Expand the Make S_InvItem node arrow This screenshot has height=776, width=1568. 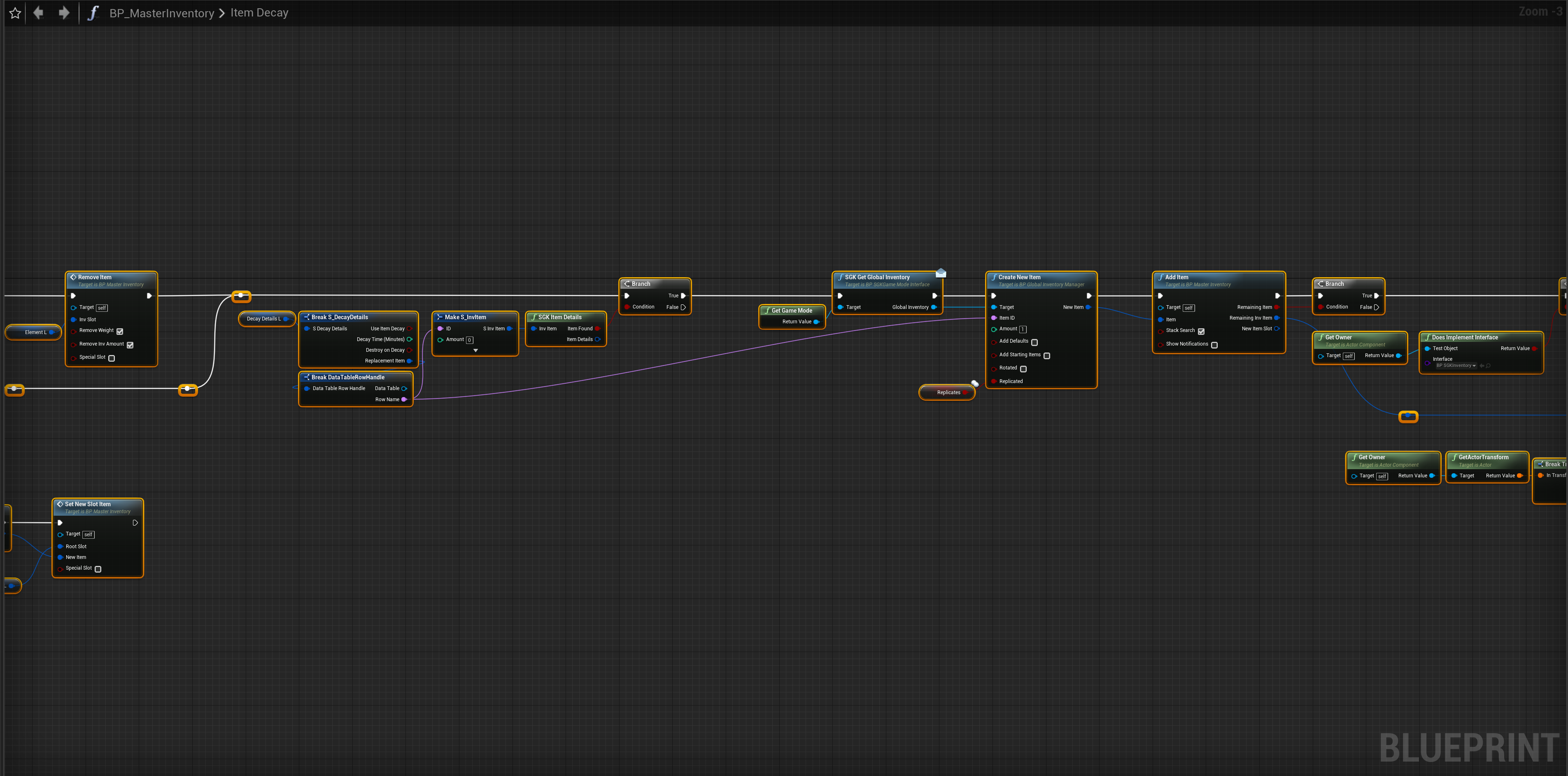click(475, 351)
